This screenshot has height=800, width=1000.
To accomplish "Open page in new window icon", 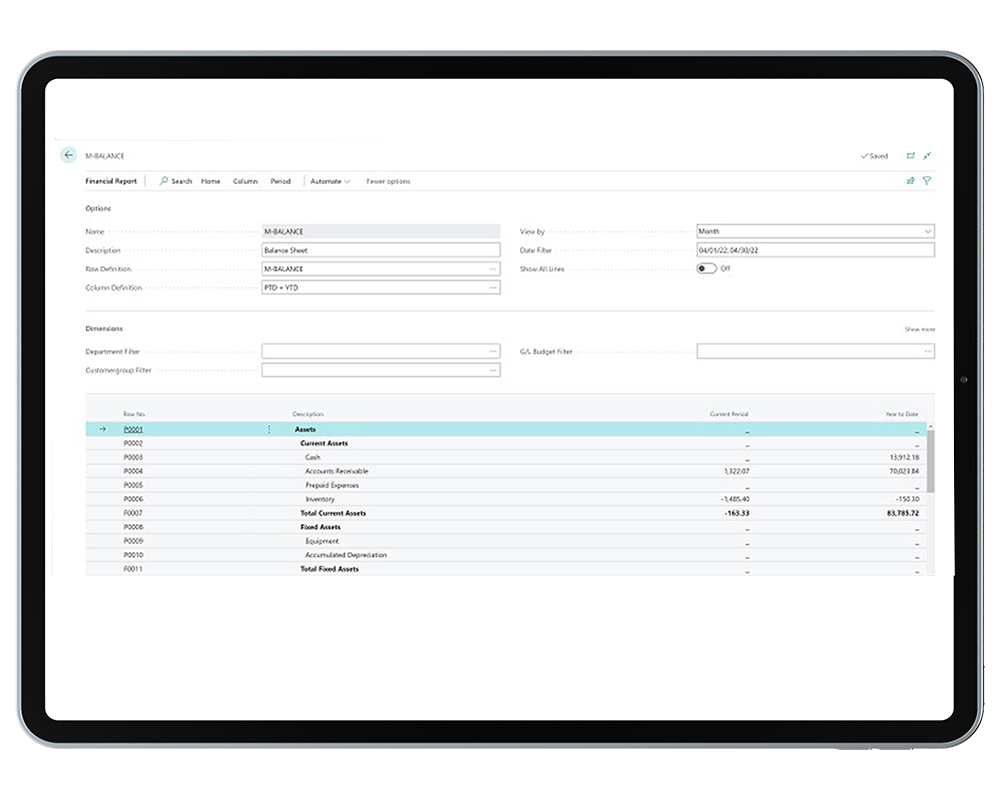I will point(910,156).
